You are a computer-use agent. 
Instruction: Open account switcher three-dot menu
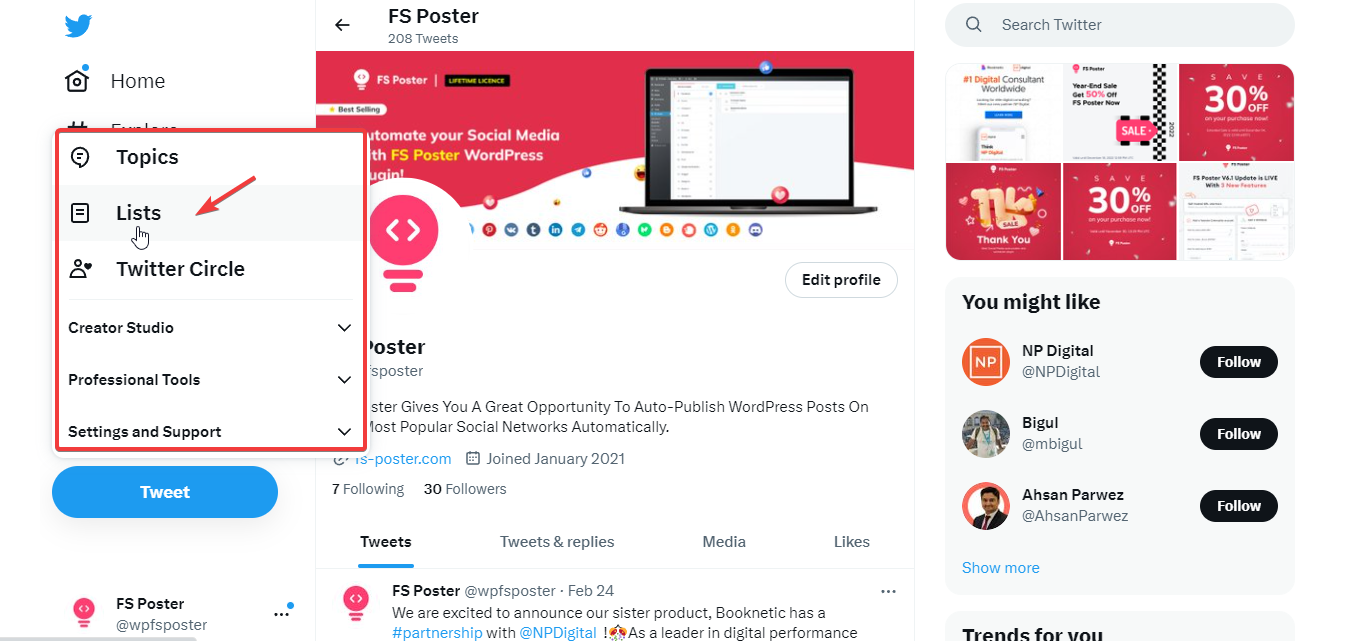(x=282, y=614)
